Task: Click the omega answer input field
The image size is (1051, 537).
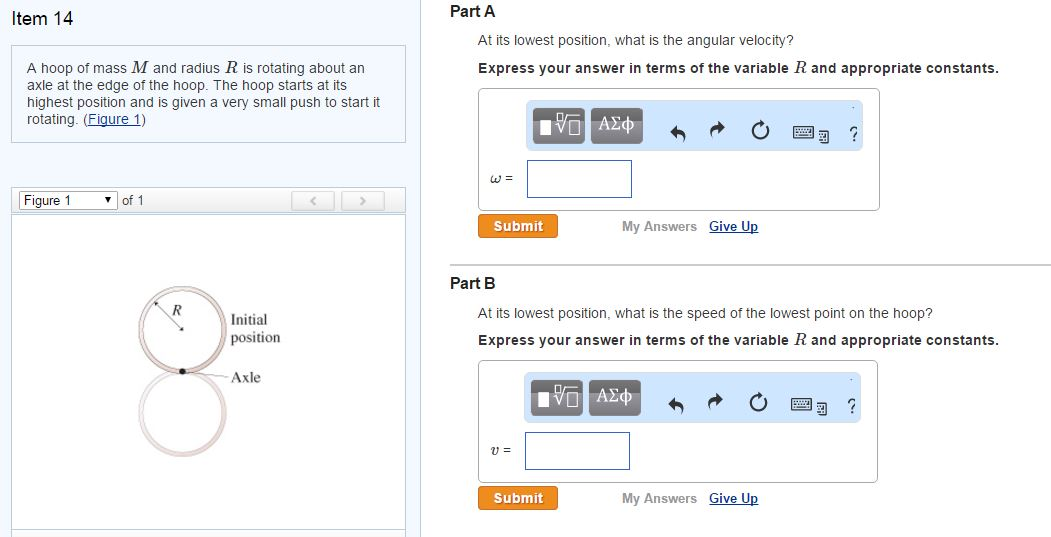Action: pos(579,179)
